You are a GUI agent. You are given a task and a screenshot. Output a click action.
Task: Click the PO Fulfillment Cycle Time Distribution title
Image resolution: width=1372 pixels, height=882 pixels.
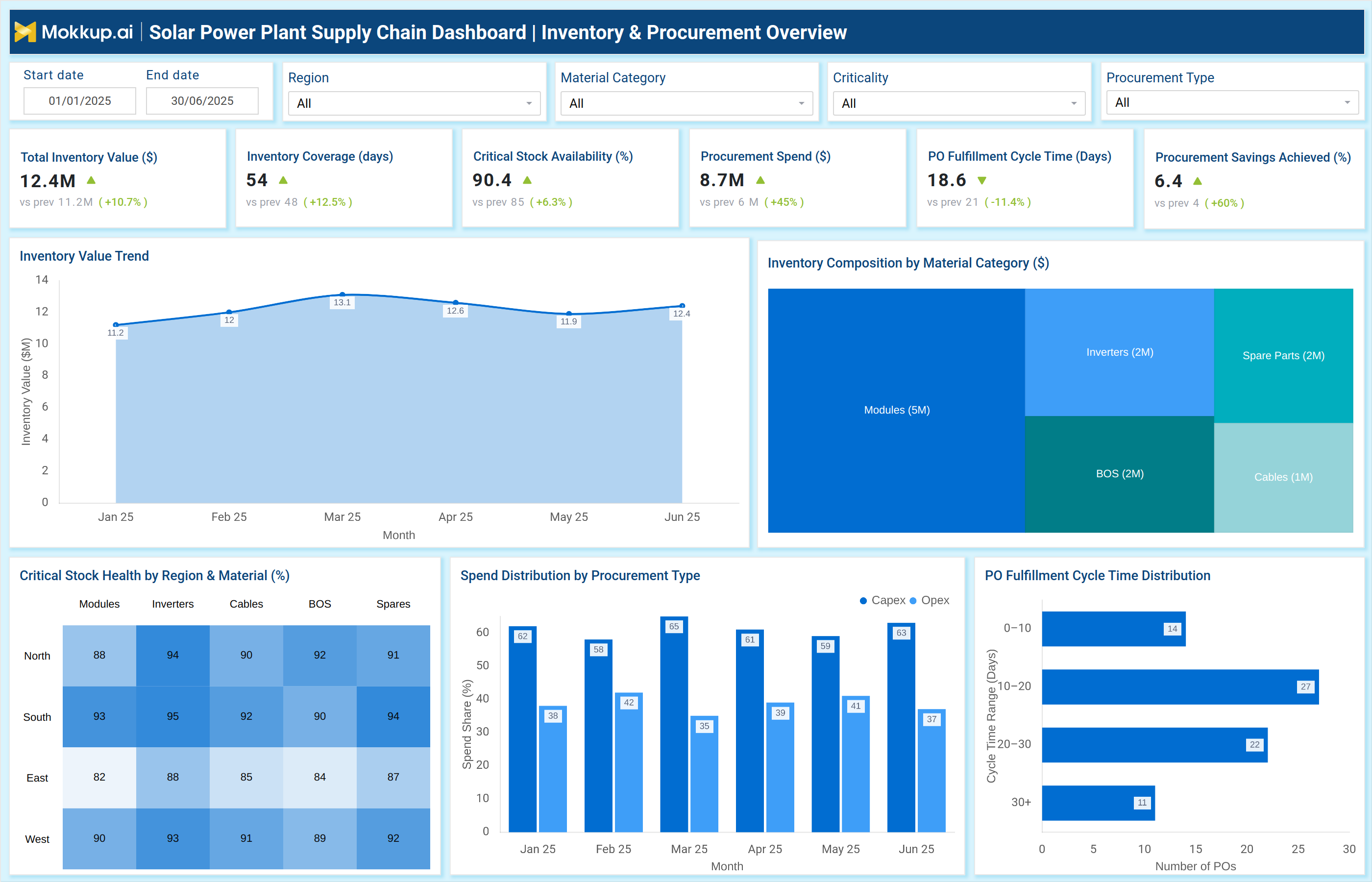[x=1097, y=576]
